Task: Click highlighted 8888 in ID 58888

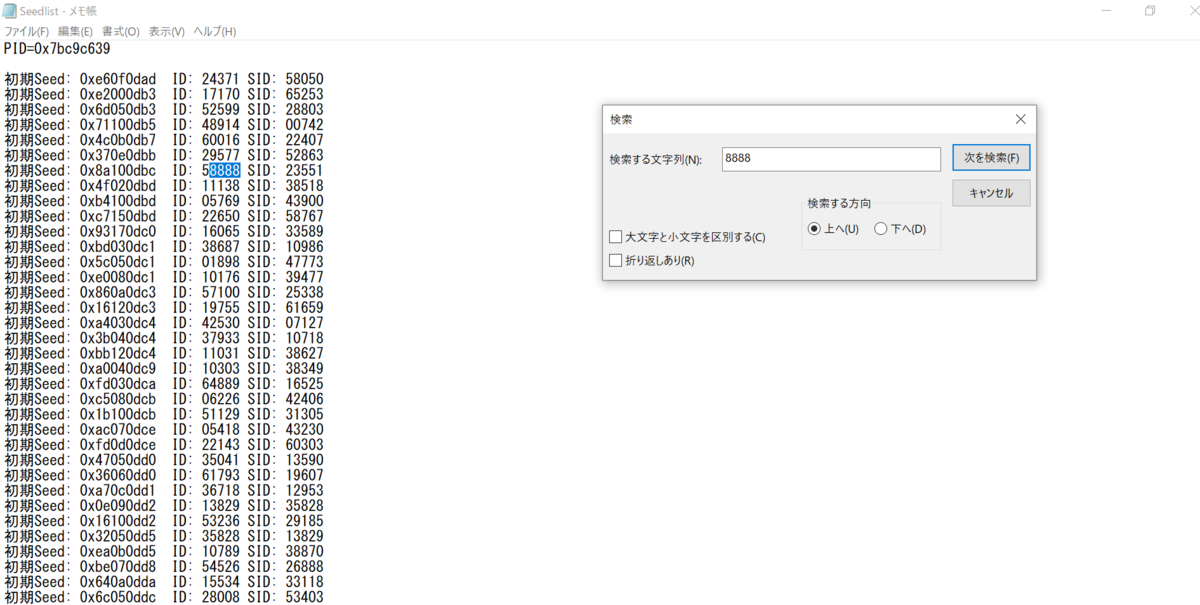Action: [x=225, y=171]
